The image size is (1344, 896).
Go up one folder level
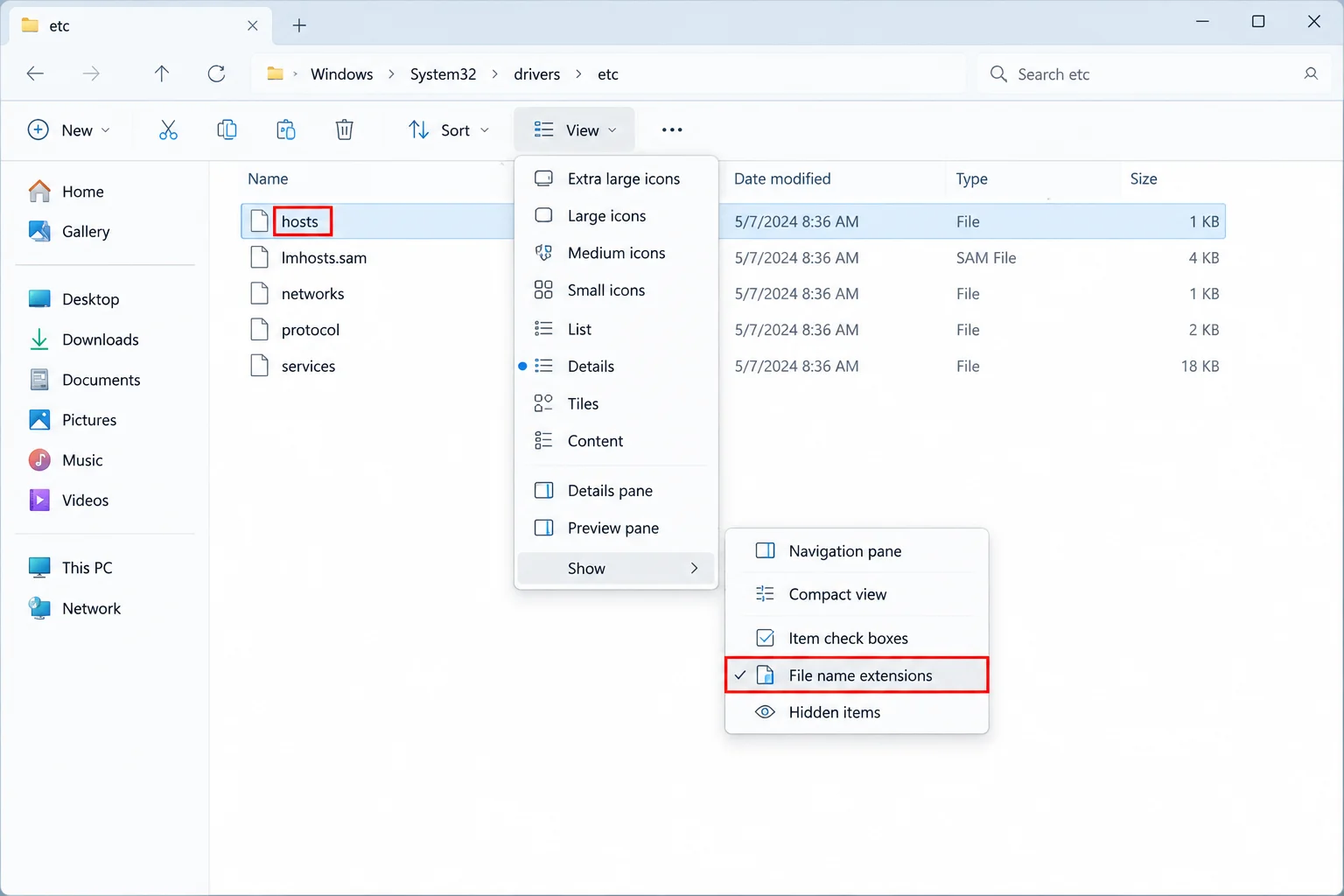point(162,74)
